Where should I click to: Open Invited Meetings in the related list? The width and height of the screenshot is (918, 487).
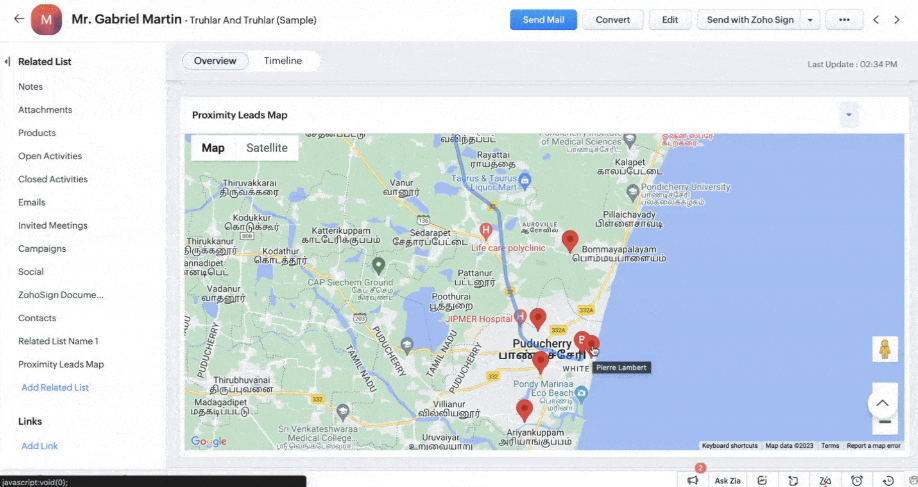tap(53, 225)
